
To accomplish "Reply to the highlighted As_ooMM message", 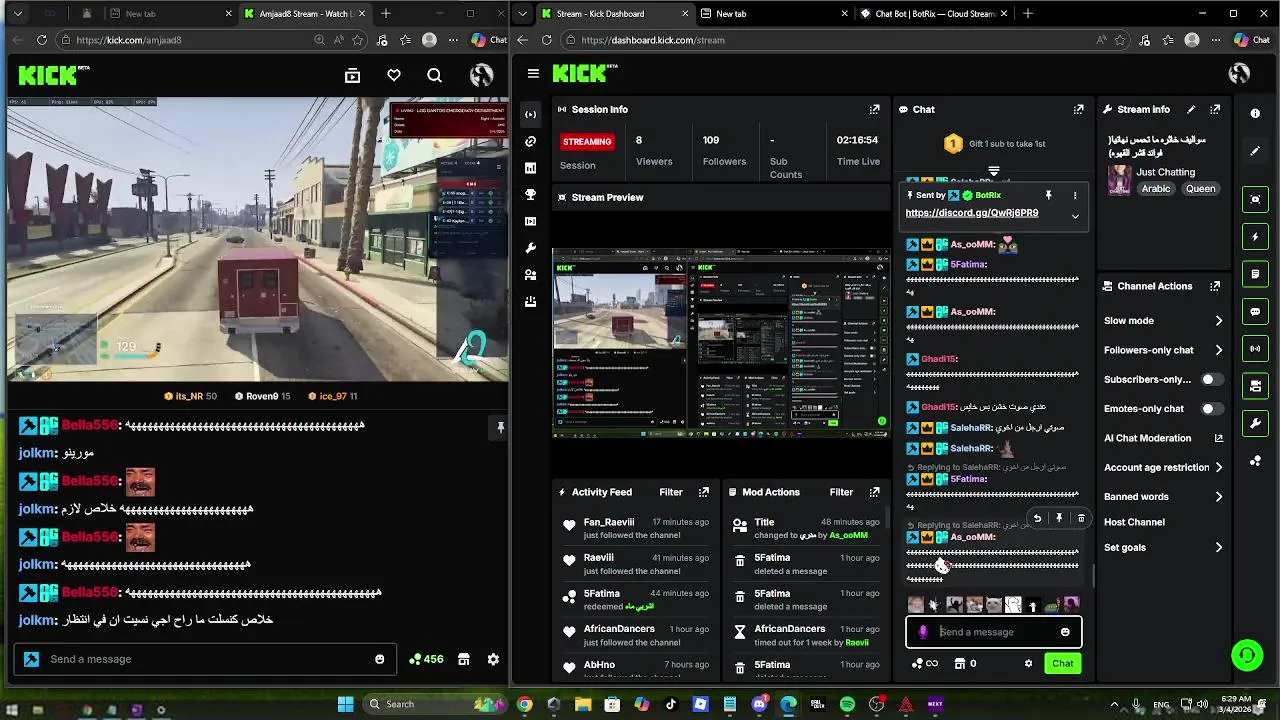I will coord(1037,518).
